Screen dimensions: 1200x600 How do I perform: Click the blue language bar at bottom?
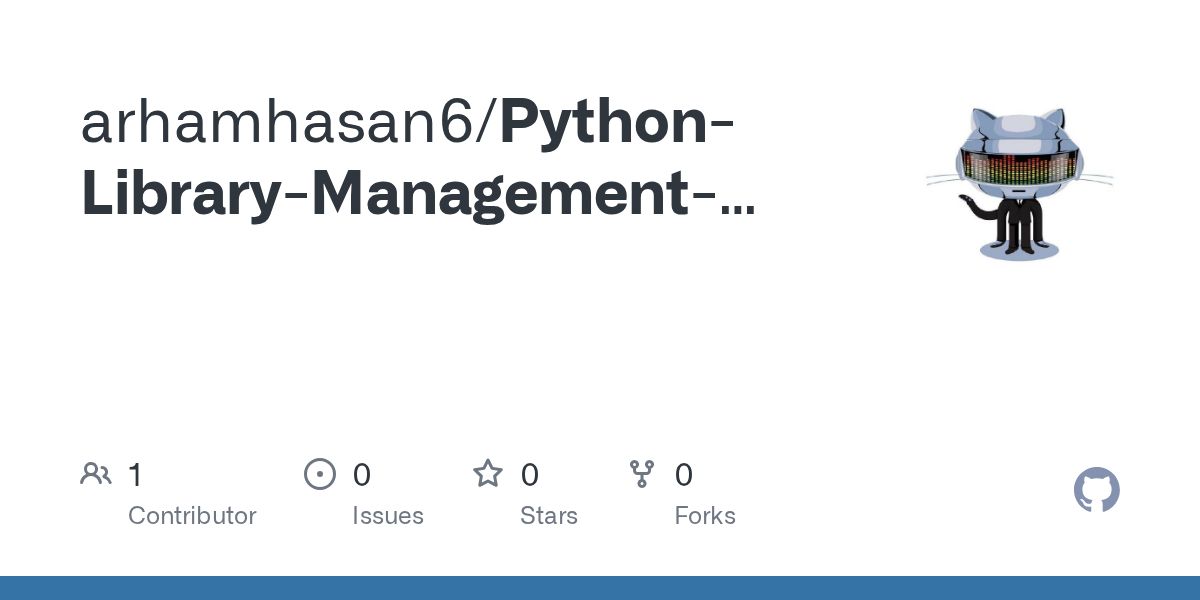[x=600, y=588]
